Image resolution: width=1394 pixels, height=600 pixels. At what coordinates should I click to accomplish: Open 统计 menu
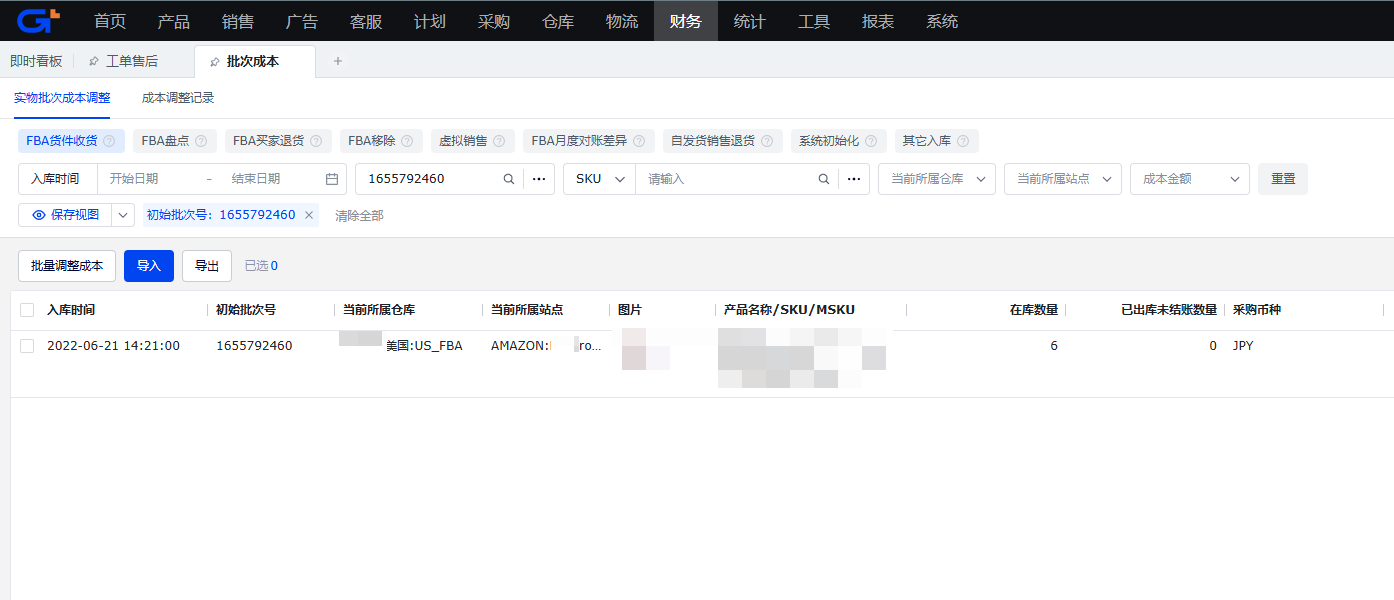click(x=750, y=21)
